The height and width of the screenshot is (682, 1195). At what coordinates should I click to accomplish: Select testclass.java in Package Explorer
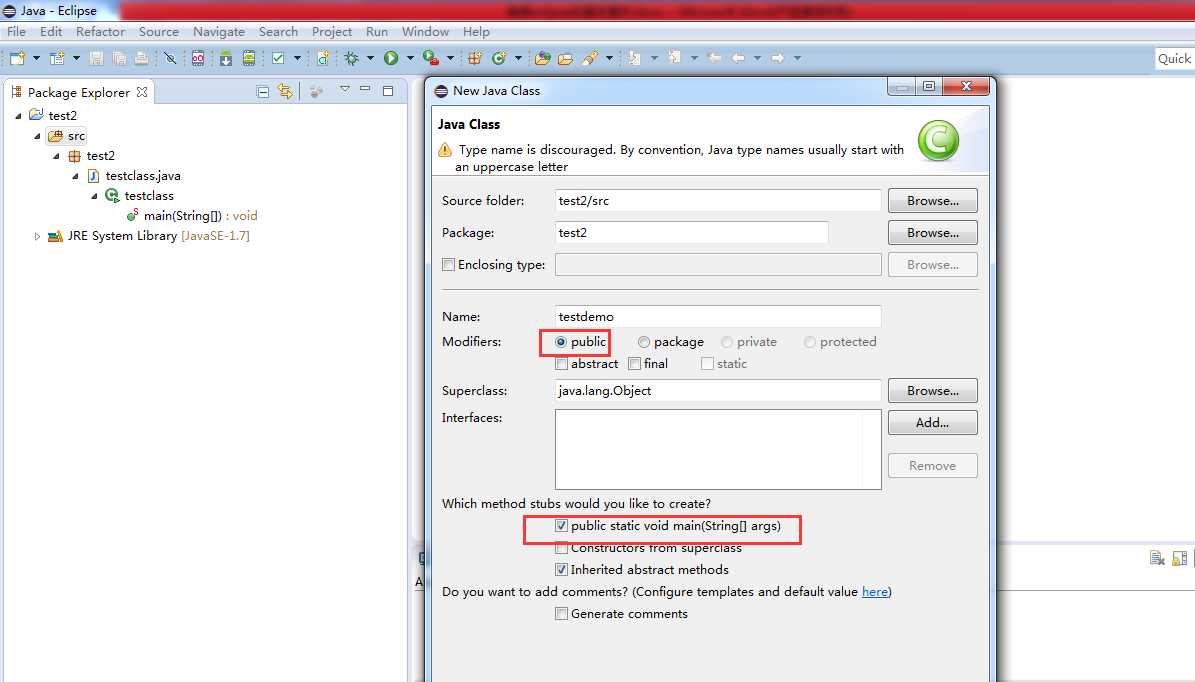point(143,175)
